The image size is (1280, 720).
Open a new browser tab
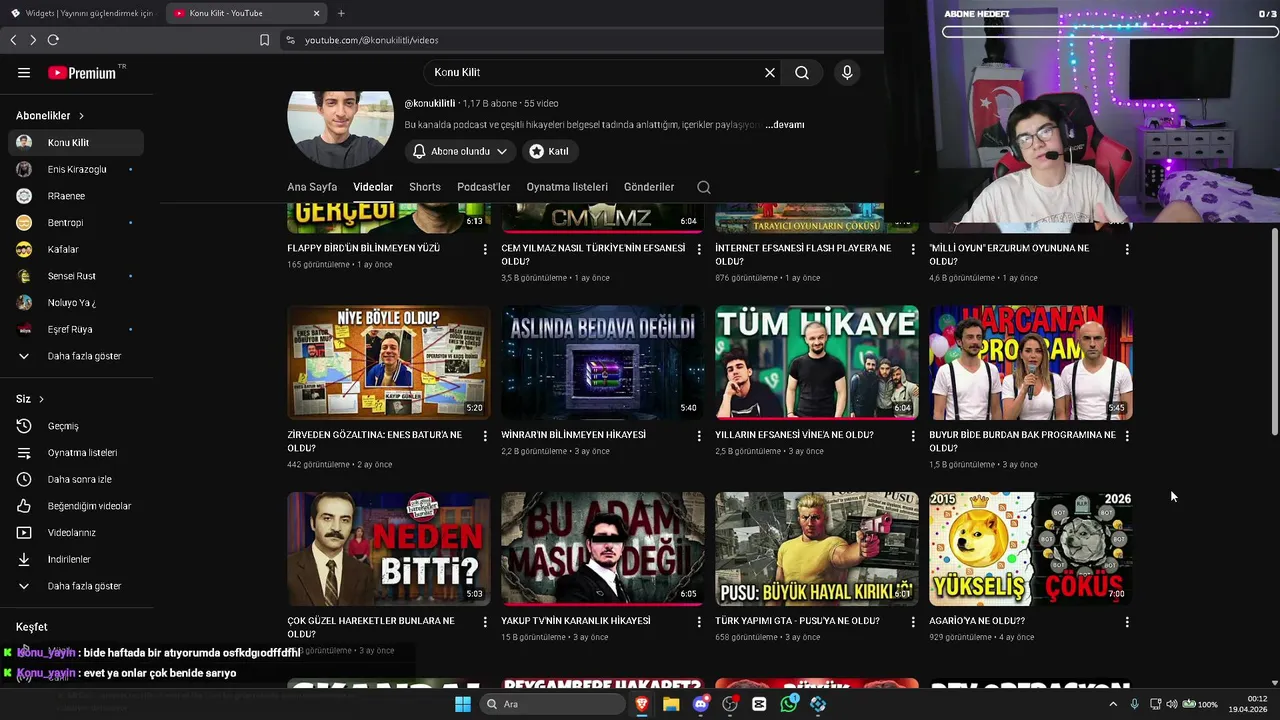pyautogui.click(x=341, y=13)
